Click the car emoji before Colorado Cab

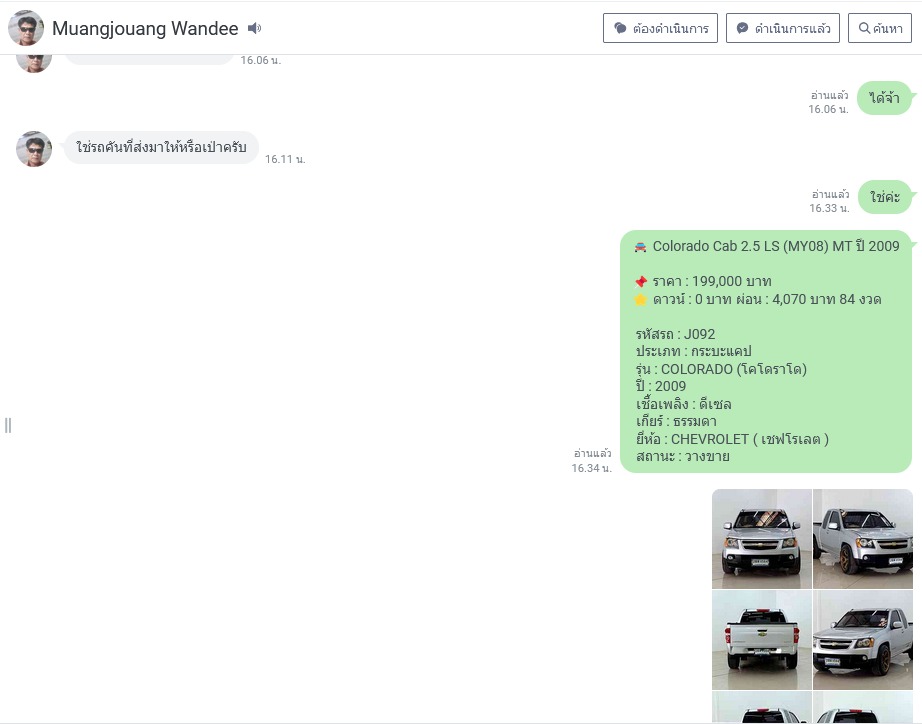click(x=640, y=247)
